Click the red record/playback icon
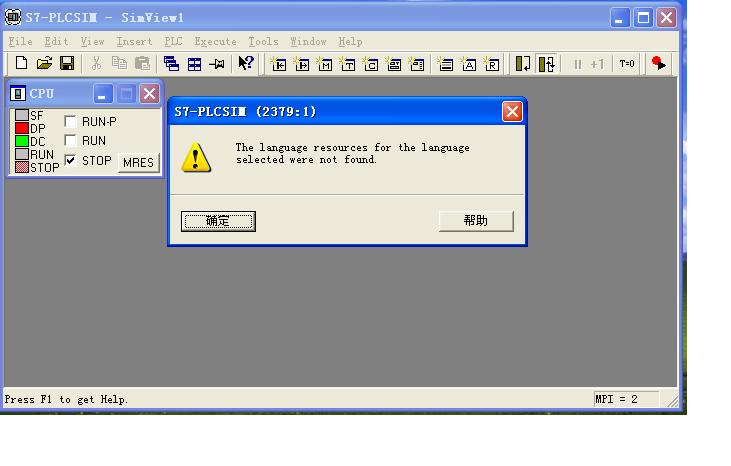731x466 pixels. coord(658,63)
